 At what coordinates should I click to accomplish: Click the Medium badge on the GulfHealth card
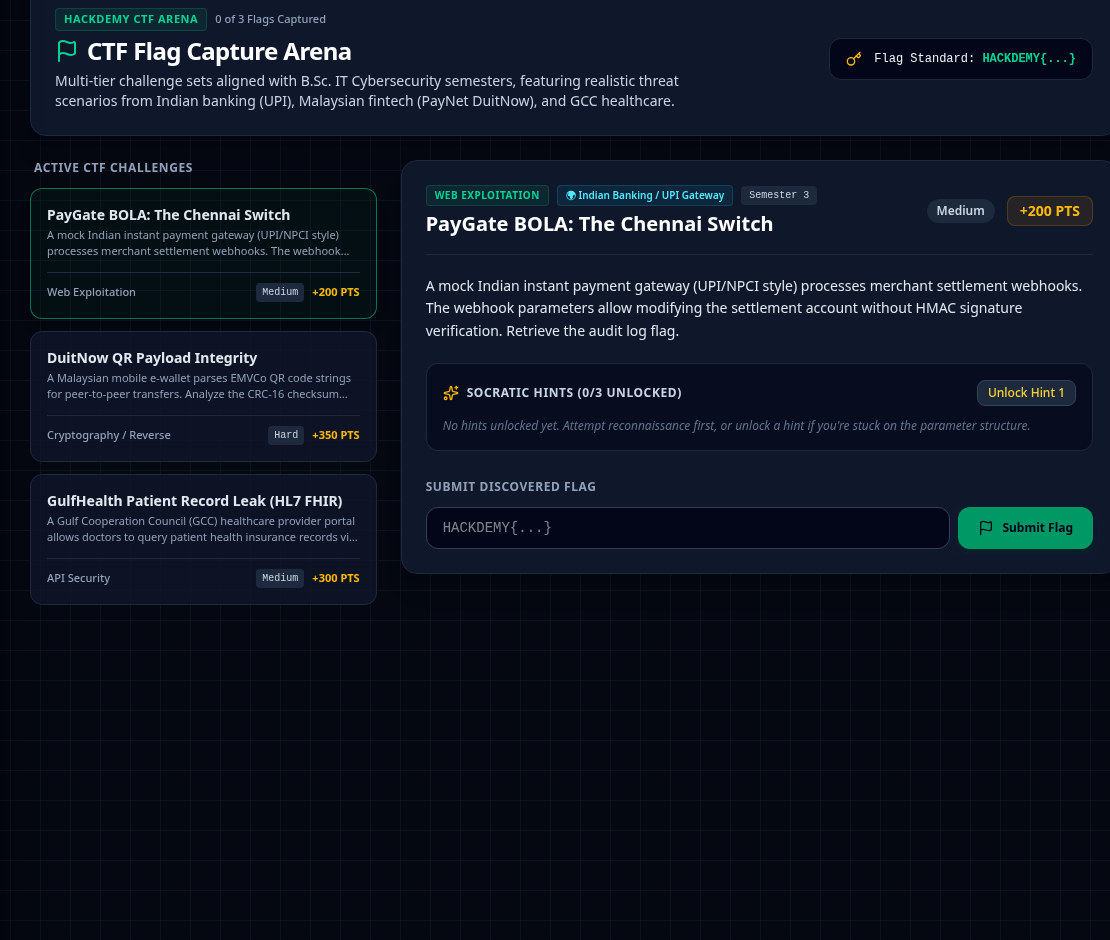[280, 578]
